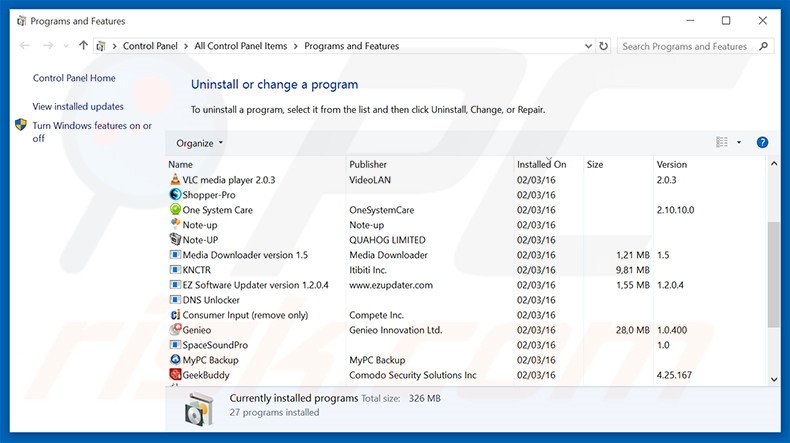Select the MyPC Backup program name
The height and width of the screenshot is (443, 790).
[x=210, y=360]
